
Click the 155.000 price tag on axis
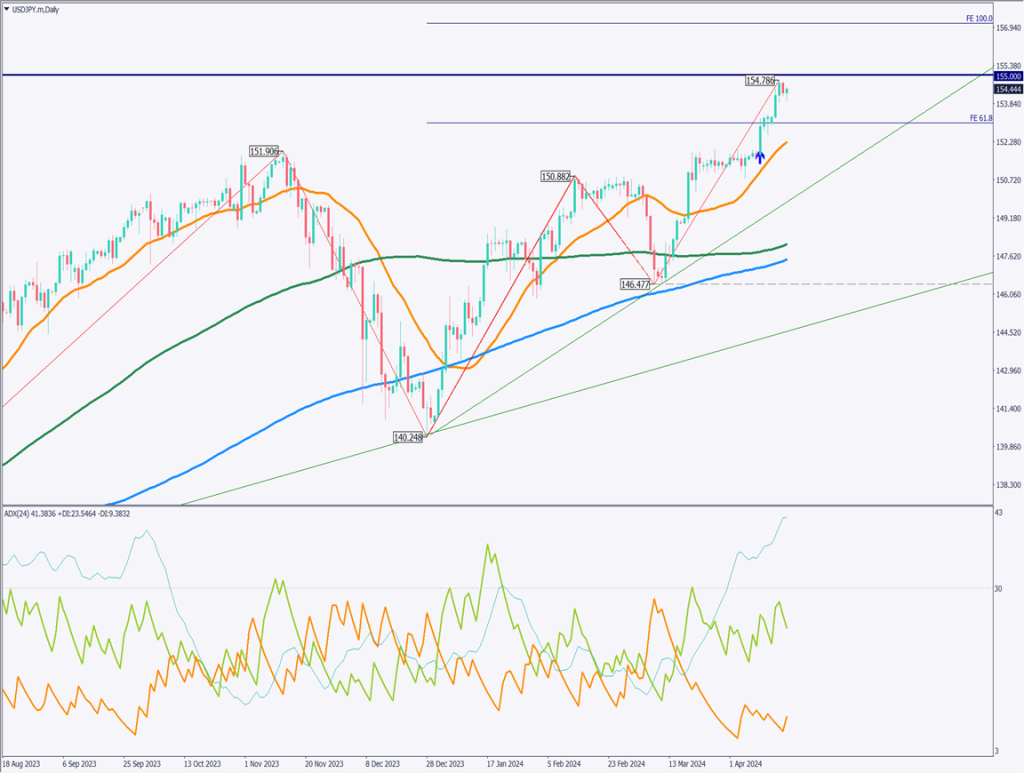pos(1007,76)
